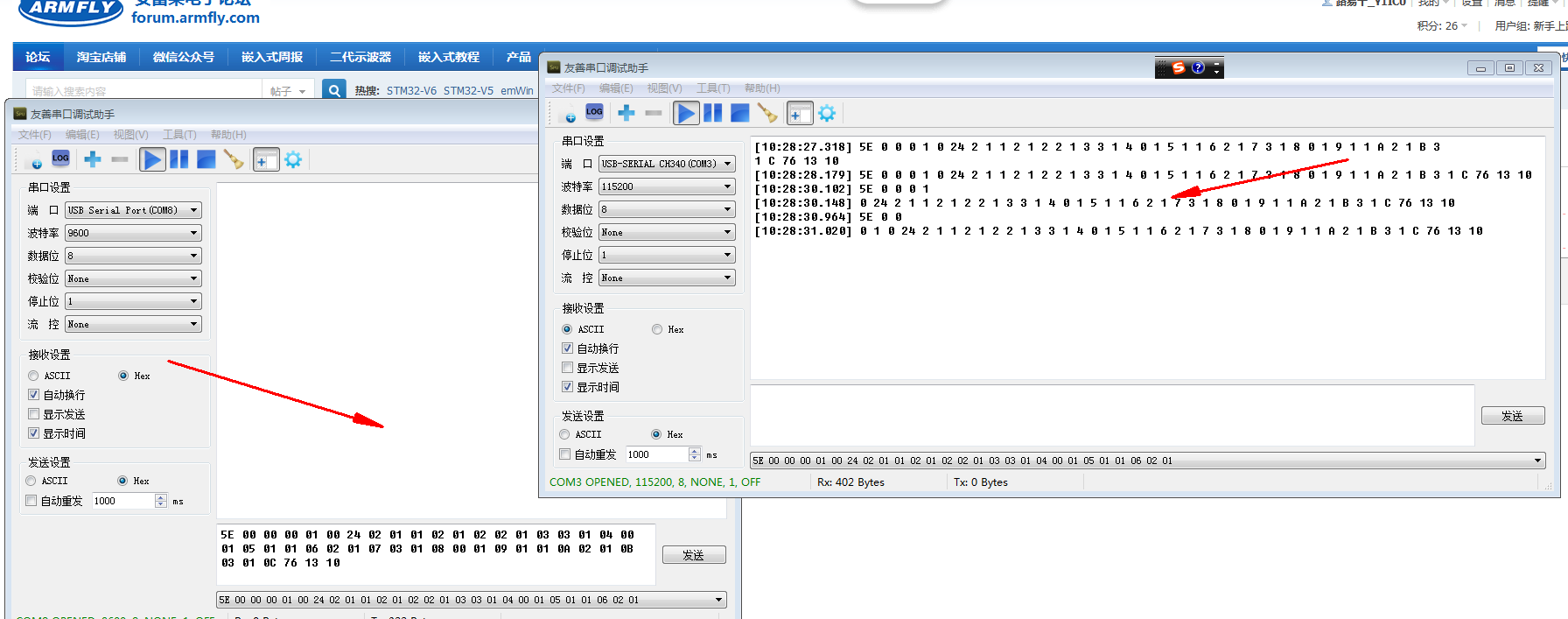
Task: Click the gray minus icon in COM8 window
Action: (x=120, y=159)
